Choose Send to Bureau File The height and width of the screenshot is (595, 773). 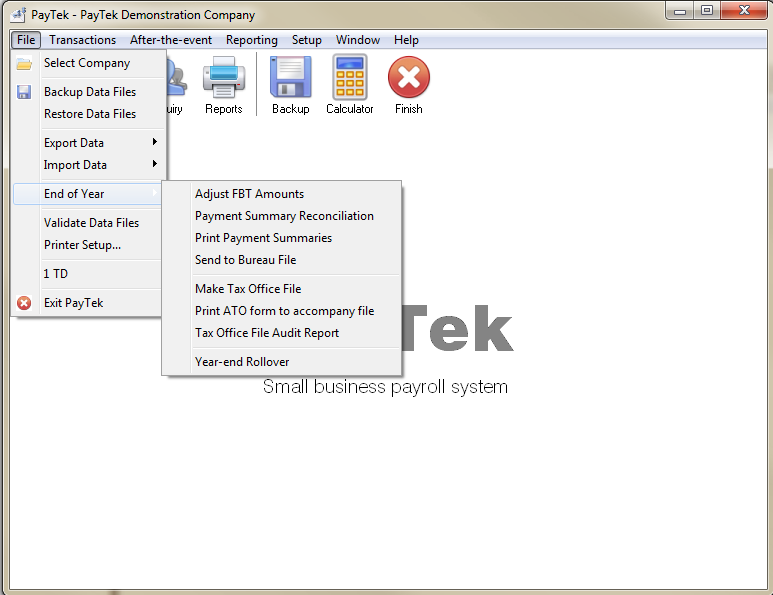coord(281,260)
